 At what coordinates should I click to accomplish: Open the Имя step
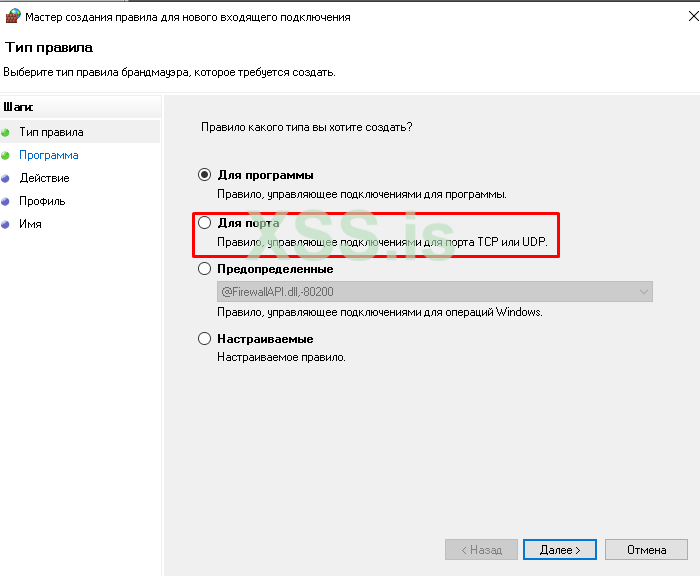tap(30, 224)
